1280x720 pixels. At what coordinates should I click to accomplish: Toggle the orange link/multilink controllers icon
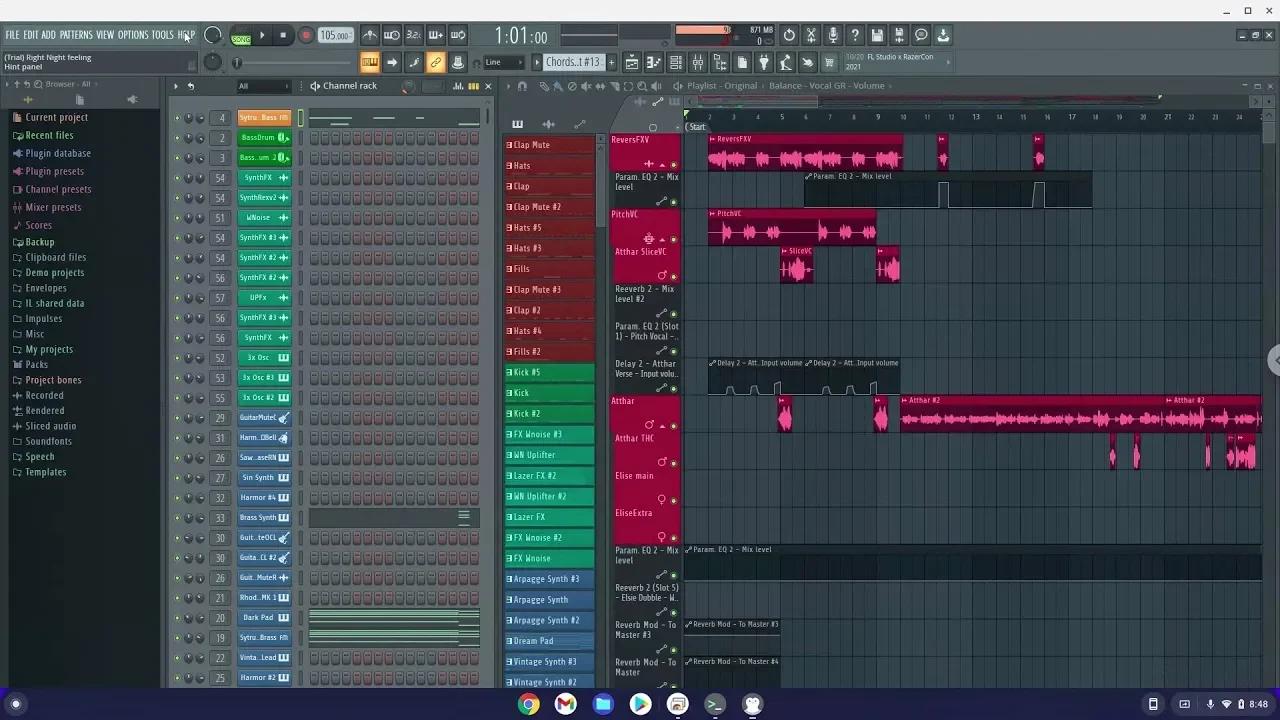[436, 62]
